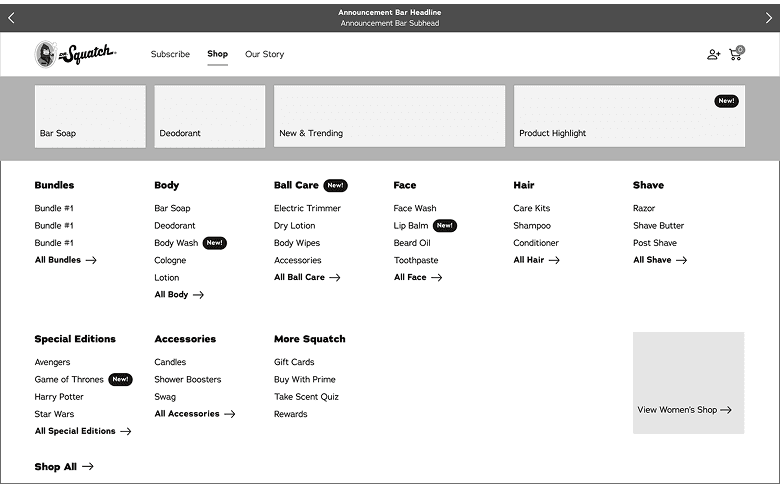Open Cologne link
780x488 pixels.
[x=170, y=260]
